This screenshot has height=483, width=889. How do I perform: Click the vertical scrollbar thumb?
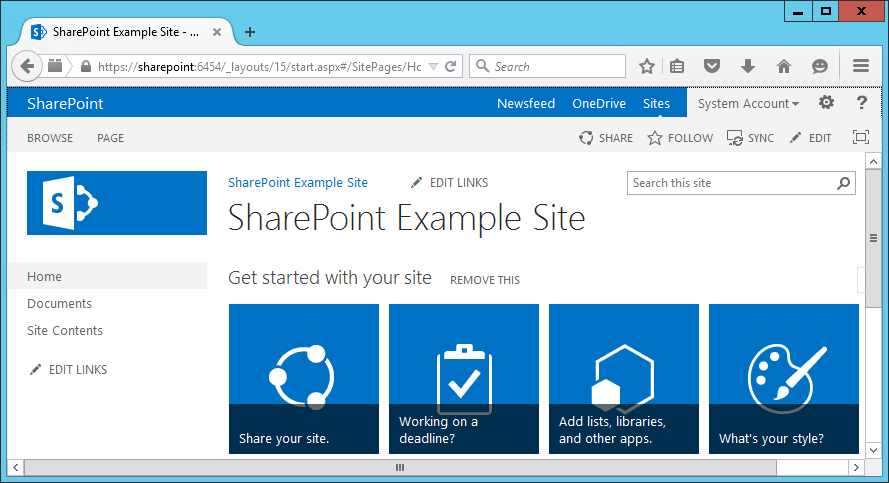[x=873, y=238]
